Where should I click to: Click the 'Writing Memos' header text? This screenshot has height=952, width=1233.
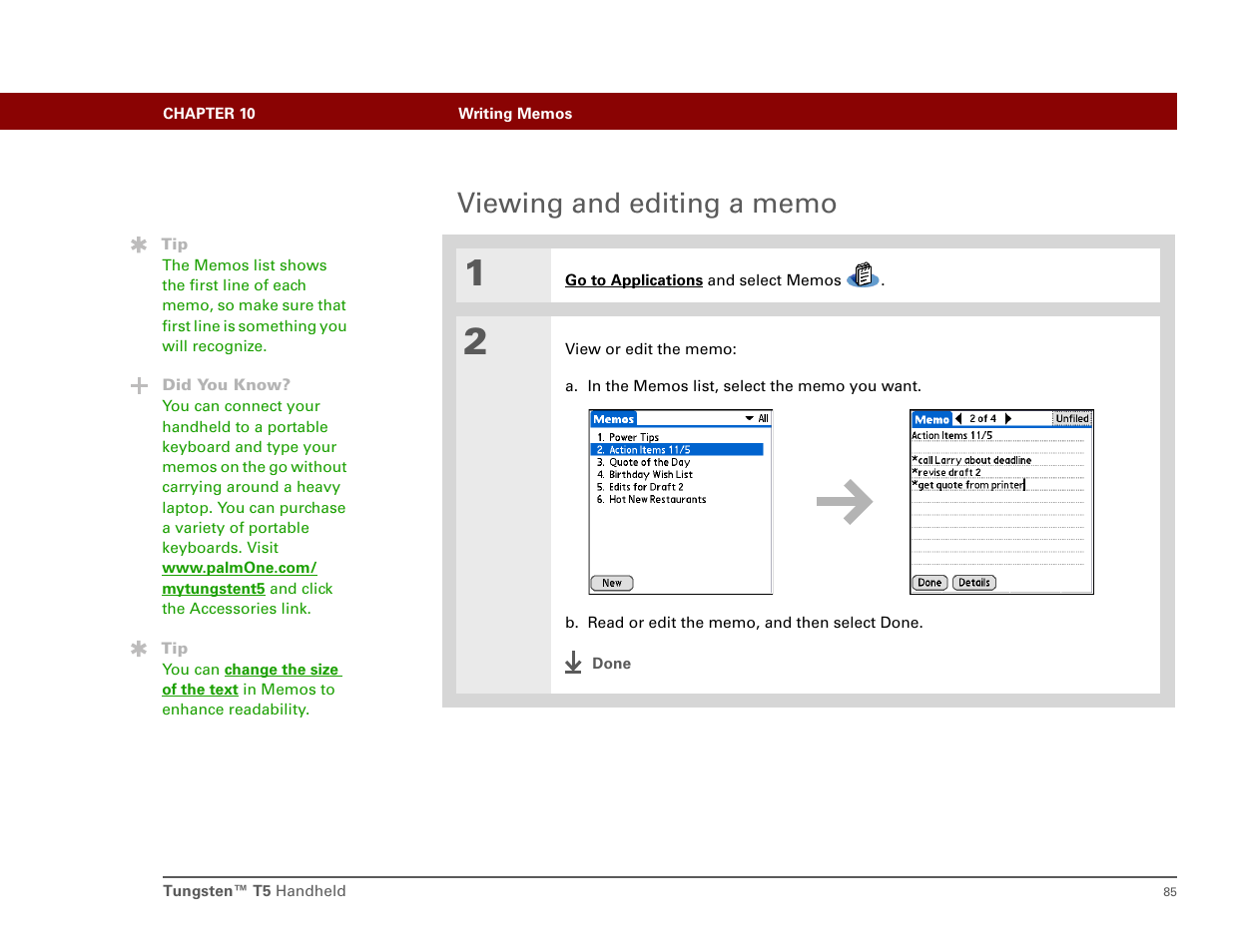pyautogui.click(x=515, y=114)
